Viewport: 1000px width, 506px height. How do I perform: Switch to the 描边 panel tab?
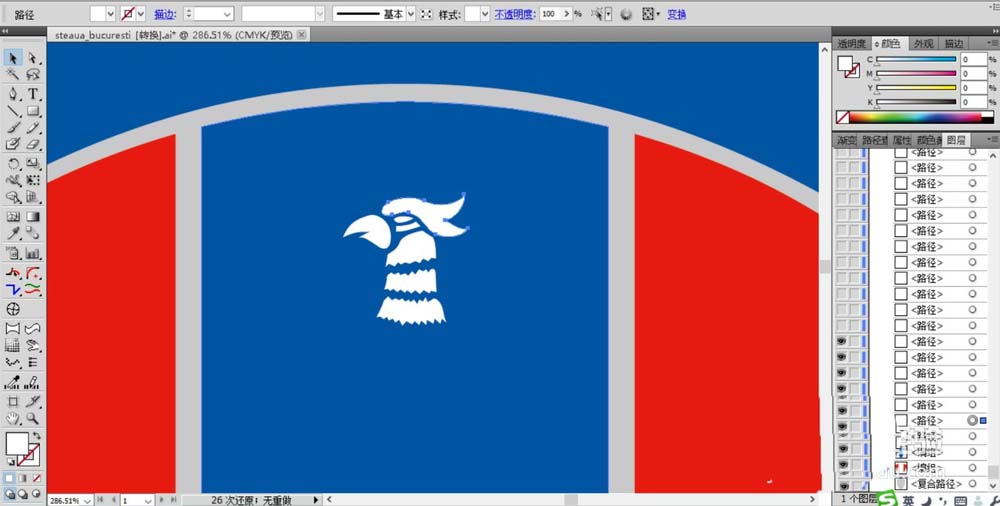[953, 43]
